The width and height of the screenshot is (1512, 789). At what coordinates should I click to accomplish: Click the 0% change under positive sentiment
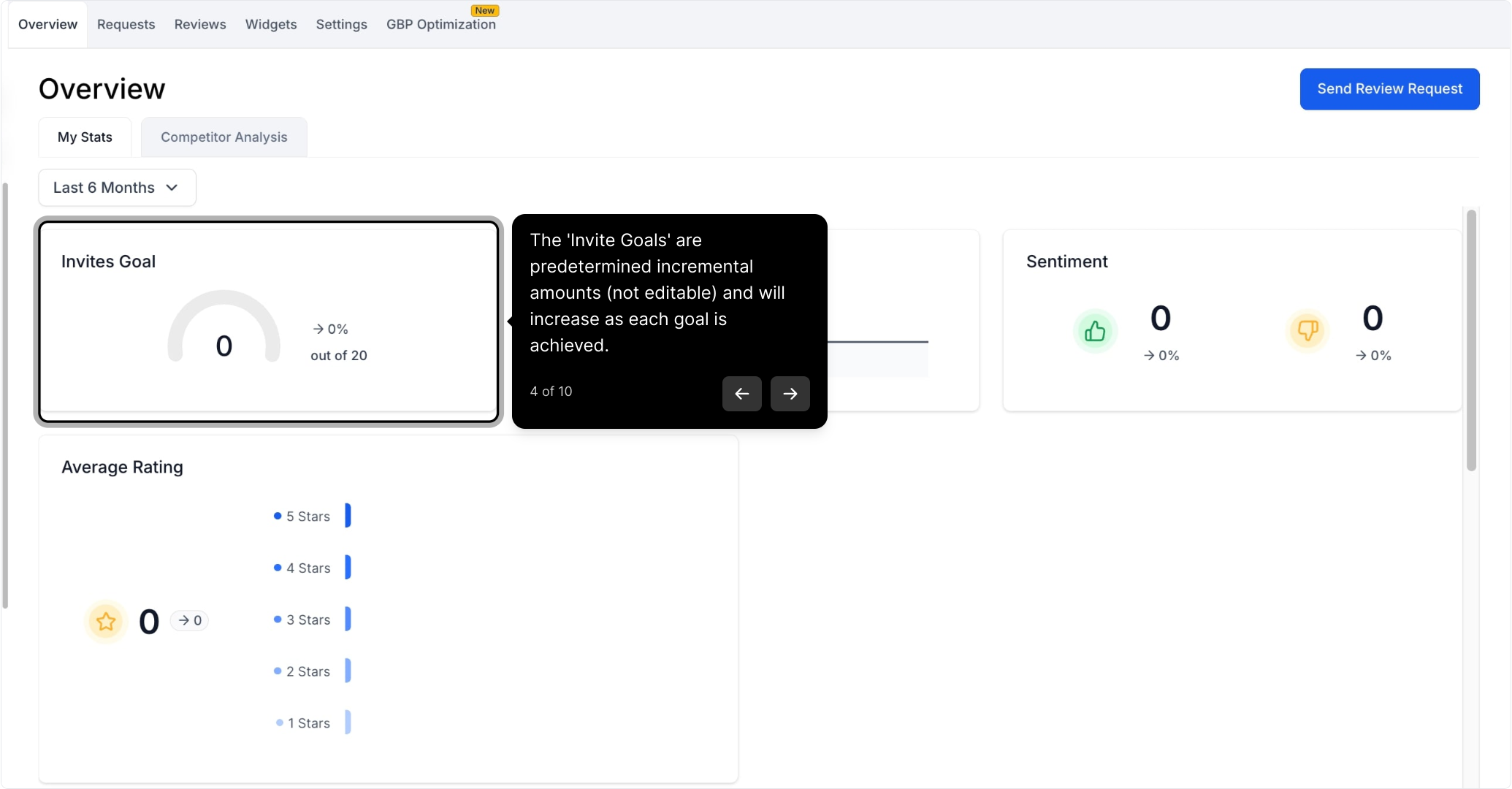1161,356
